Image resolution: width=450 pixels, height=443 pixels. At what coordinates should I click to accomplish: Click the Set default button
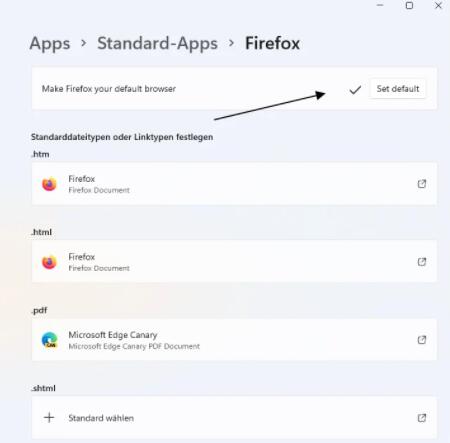397,89
